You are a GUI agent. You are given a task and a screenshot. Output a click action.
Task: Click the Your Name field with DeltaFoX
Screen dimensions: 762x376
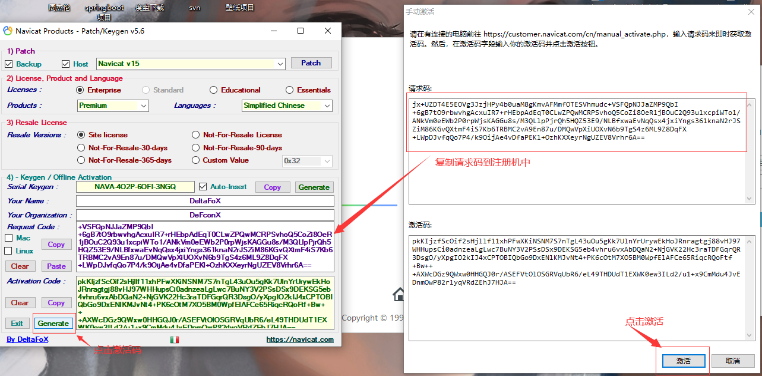coord(205,201)
